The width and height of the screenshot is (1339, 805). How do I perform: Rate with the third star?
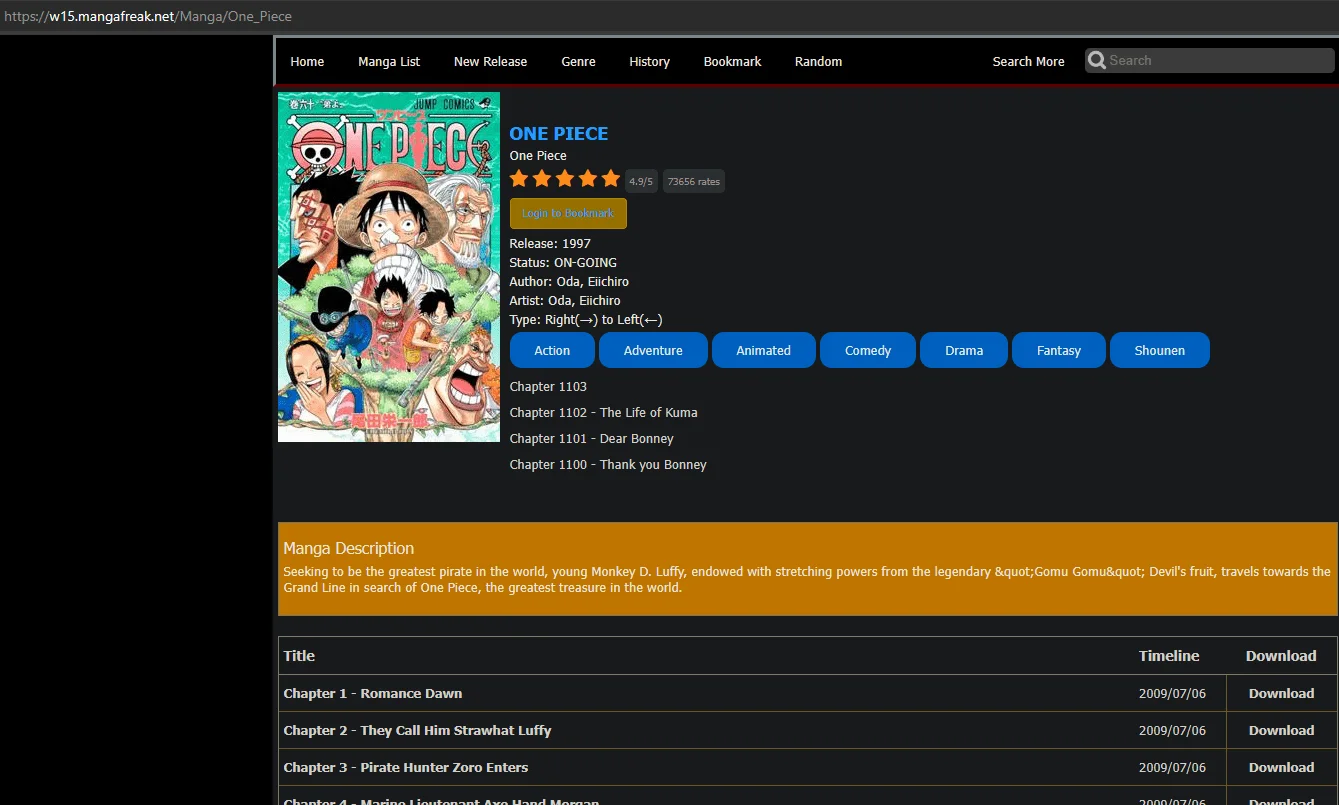tap(565, 179)
